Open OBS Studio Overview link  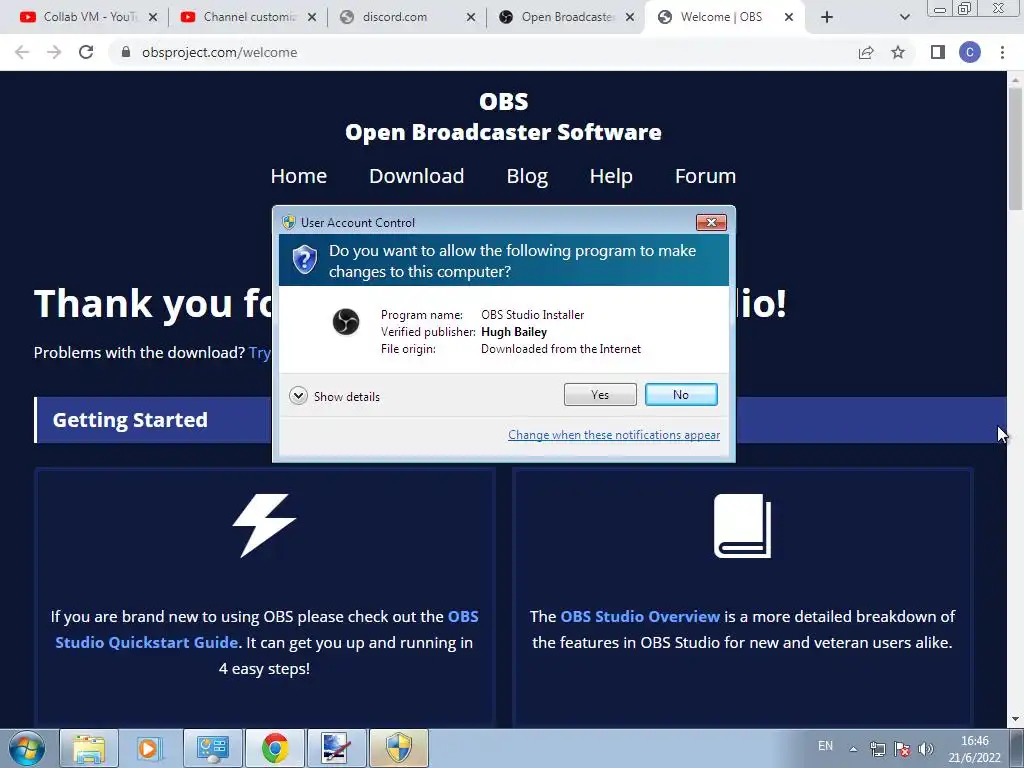[640, 616]
